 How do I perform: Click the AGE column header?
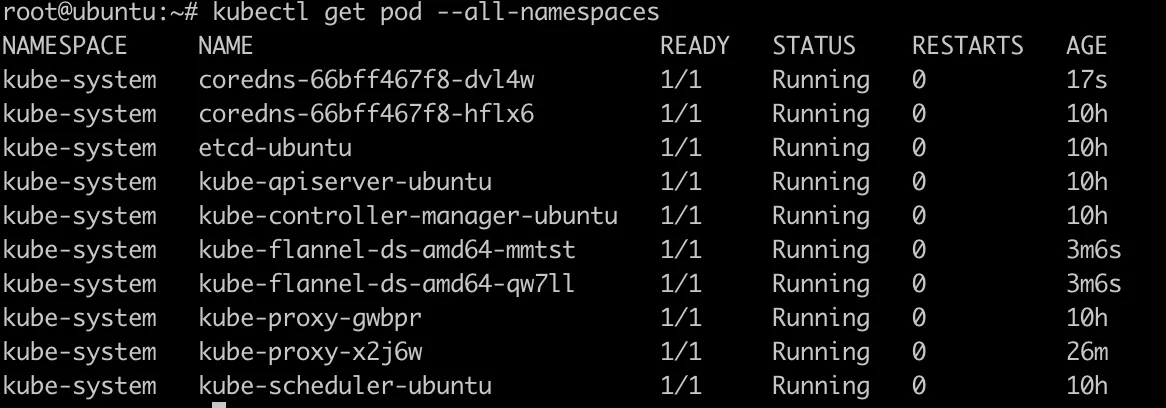click(1086, 46)
